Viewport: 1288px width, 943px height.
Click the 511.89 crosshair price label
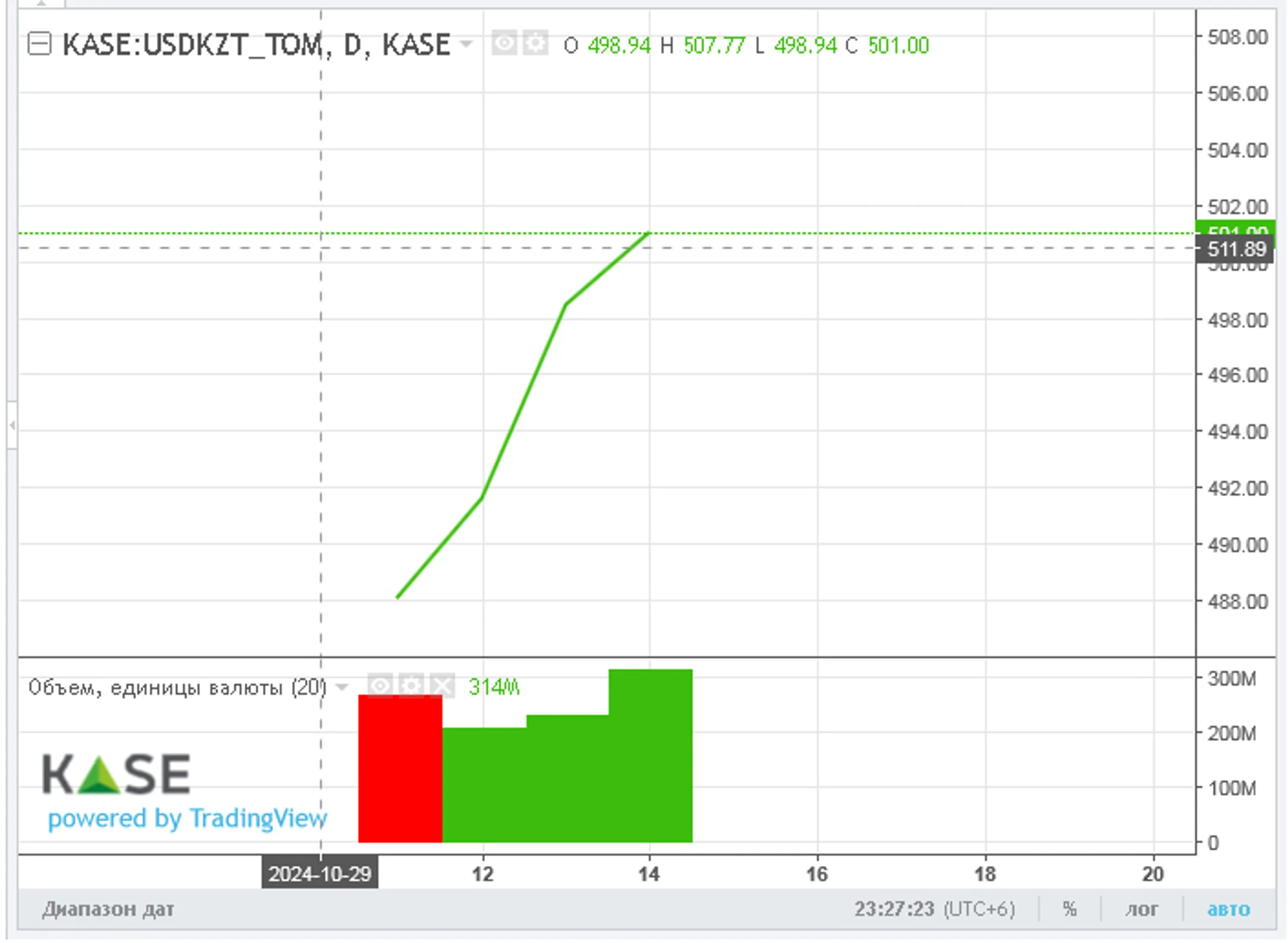pos(1235,249)
